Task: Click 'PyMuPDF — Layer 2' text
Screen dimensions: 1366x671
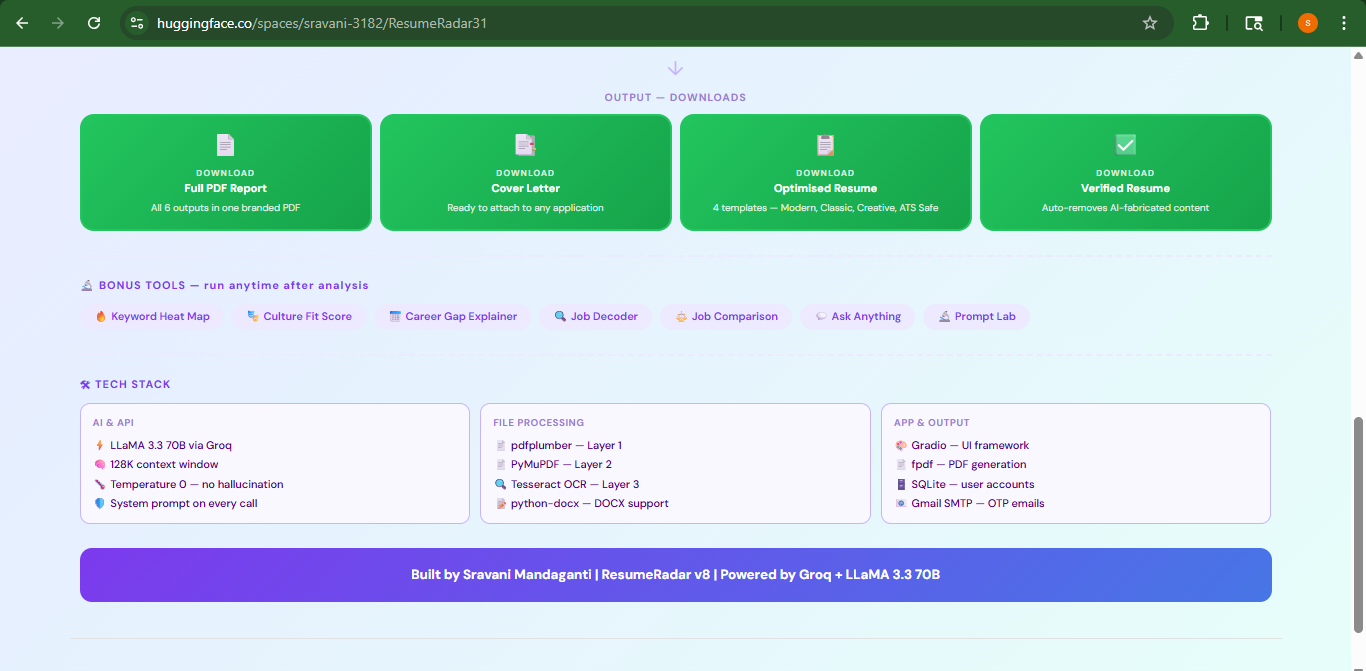Action: click(561, 465)
